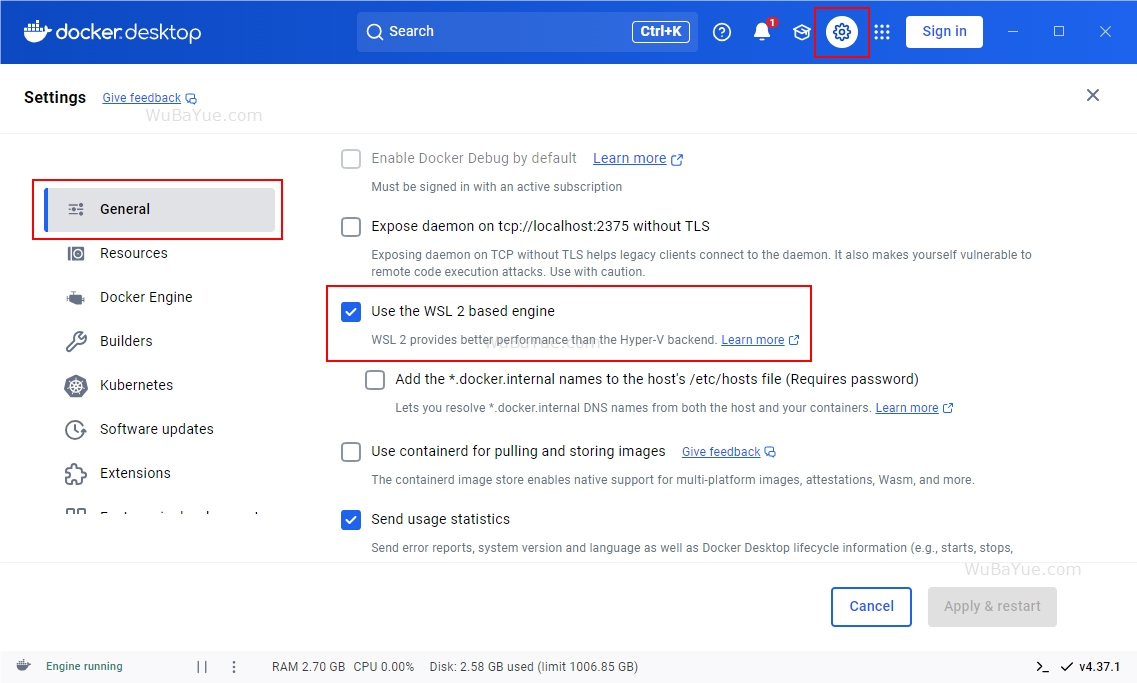Click the Docker Desktop whale logo
The height and width of the screenshot is (683, 1137).
[37, 31]
